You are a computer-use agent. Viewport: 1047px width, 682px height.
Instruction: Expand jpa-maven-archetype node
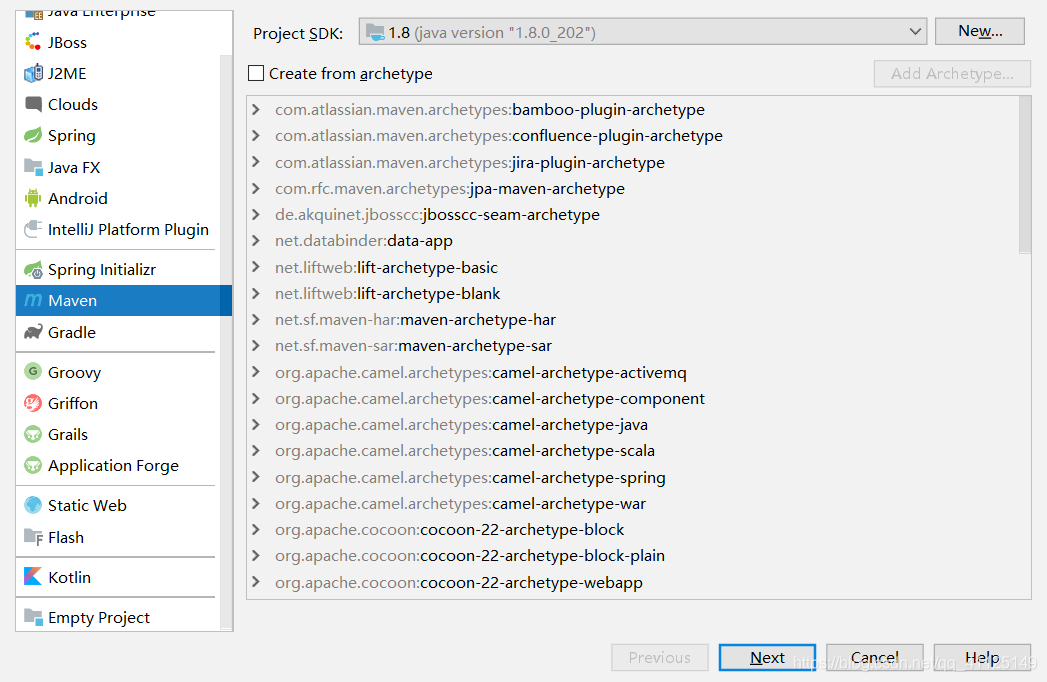point(256,188)
